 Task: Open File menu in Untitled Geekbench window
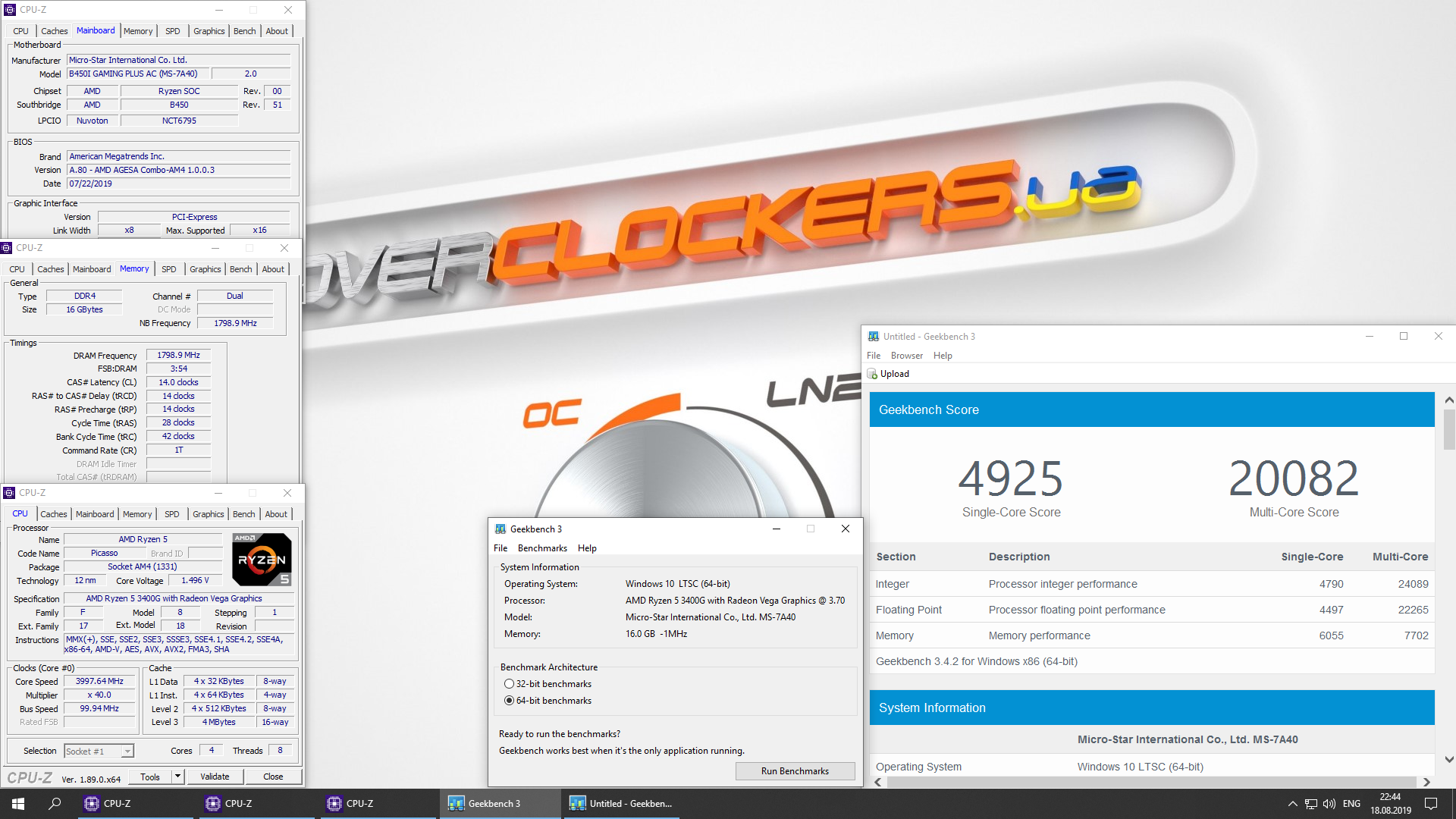pyautogui.click(x=874, y=356)
